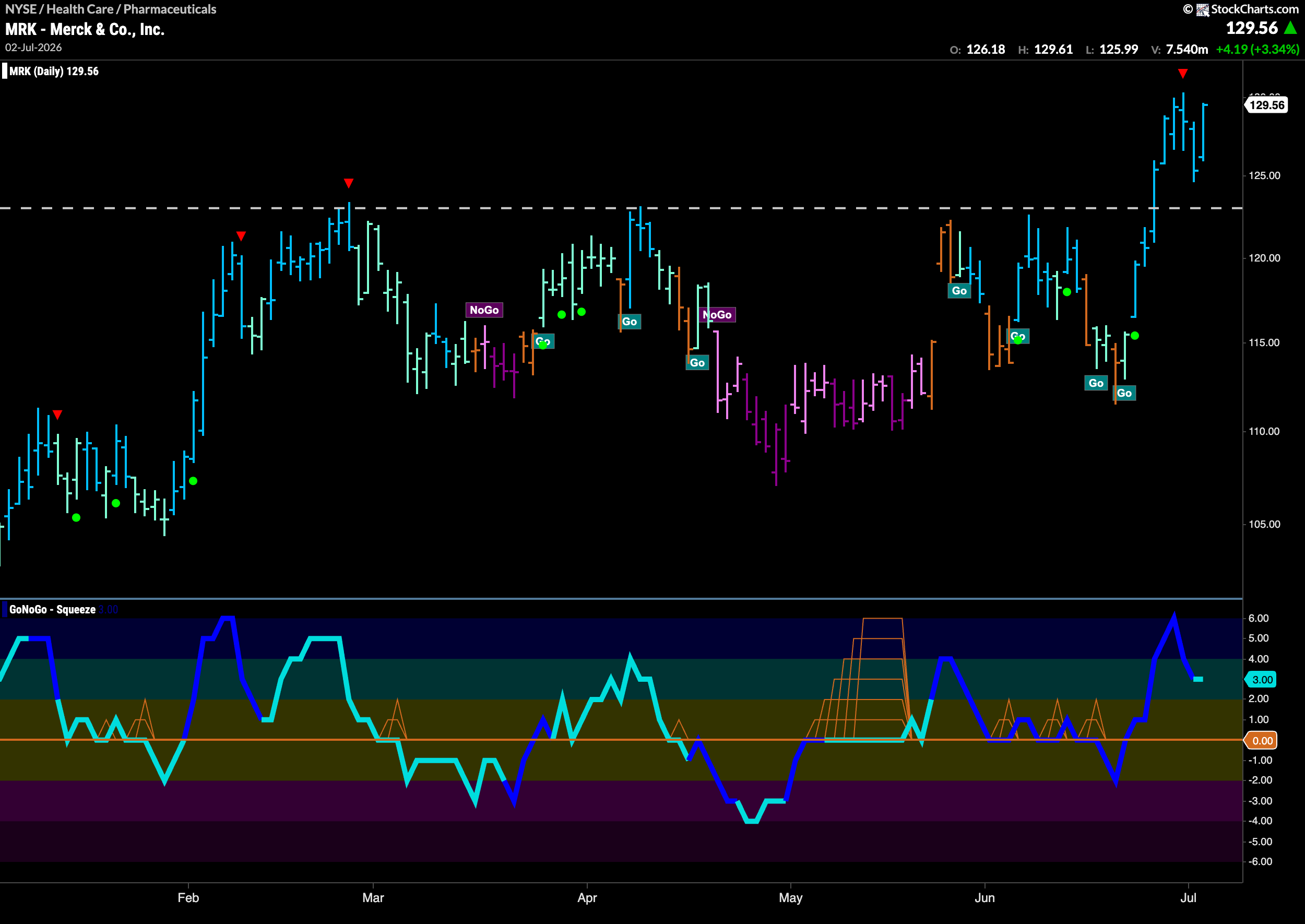Click the volume value 7.540m

pos(1187,50)
